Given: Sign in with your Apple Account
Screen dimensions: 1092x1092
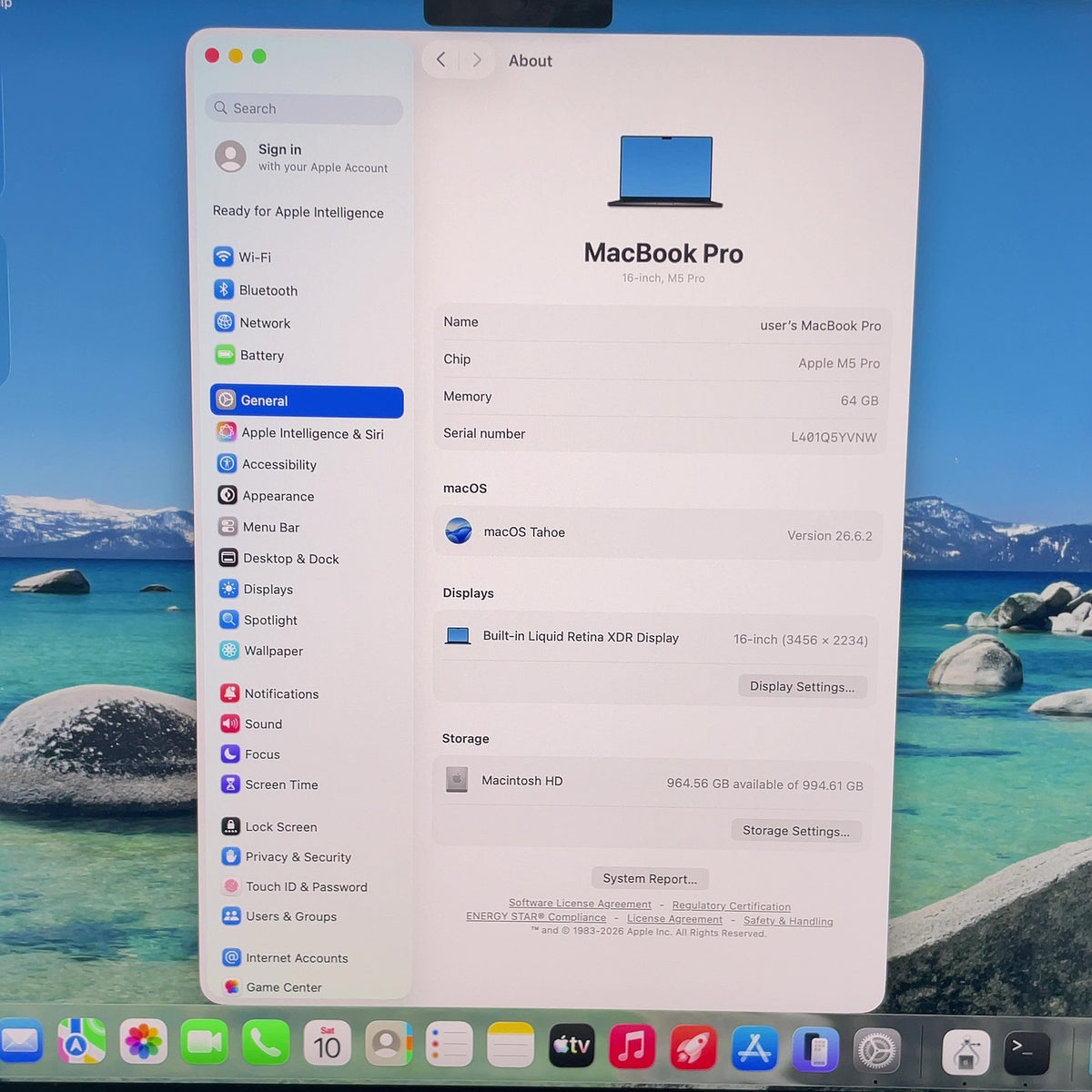Looking at the screenshot, I should click(x=304, y=157).
